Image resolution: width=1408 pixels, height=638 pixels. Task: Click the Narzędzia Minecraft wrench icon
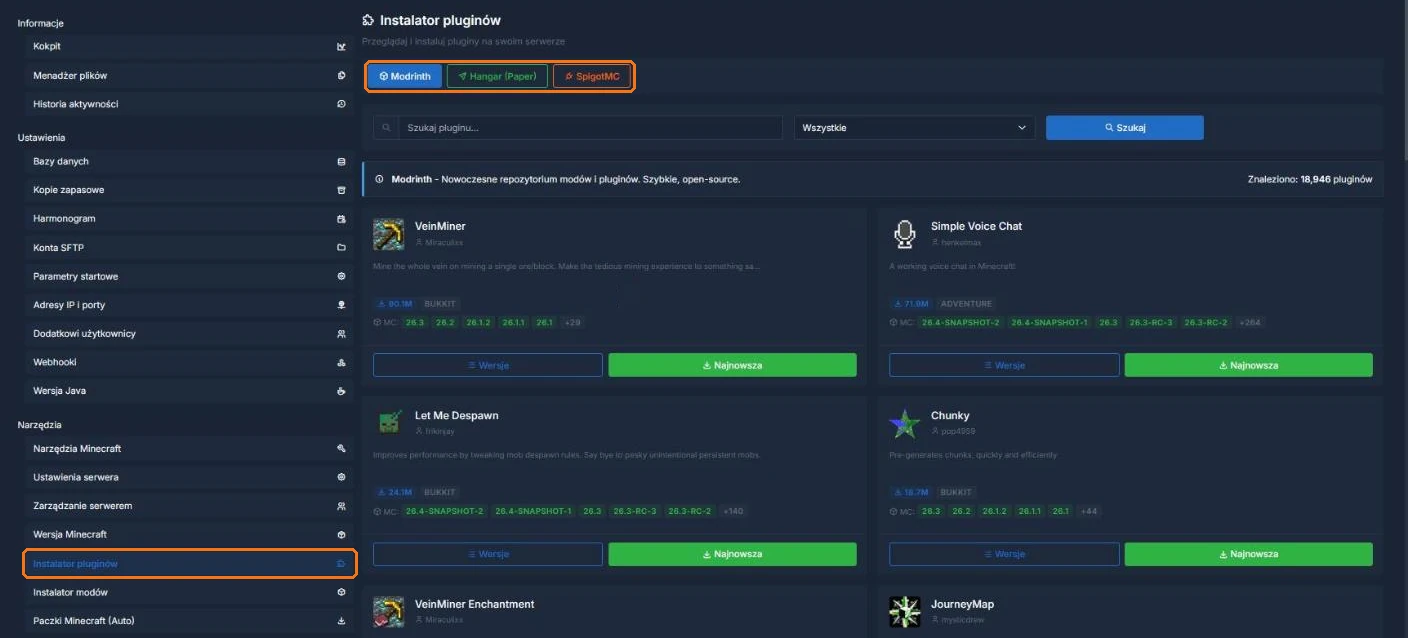(341, 449)
